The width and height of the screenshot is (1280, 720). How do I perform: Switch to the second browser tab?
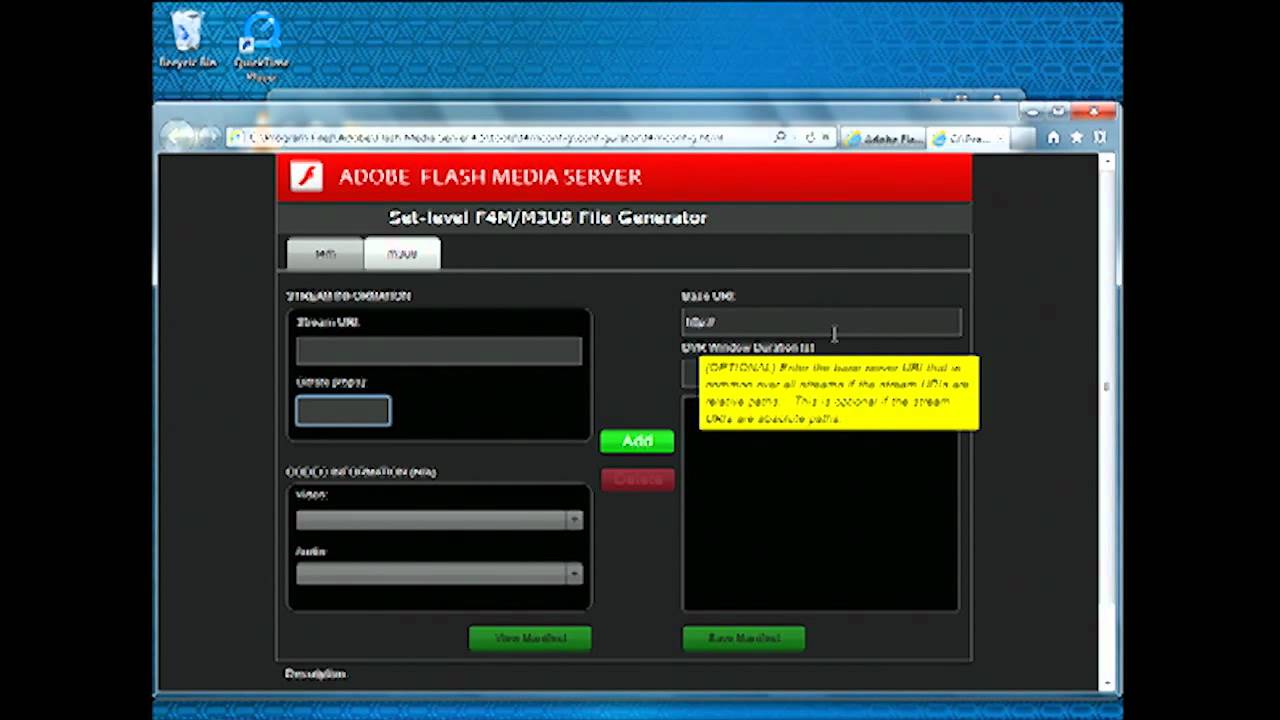(x=966, y=138)
